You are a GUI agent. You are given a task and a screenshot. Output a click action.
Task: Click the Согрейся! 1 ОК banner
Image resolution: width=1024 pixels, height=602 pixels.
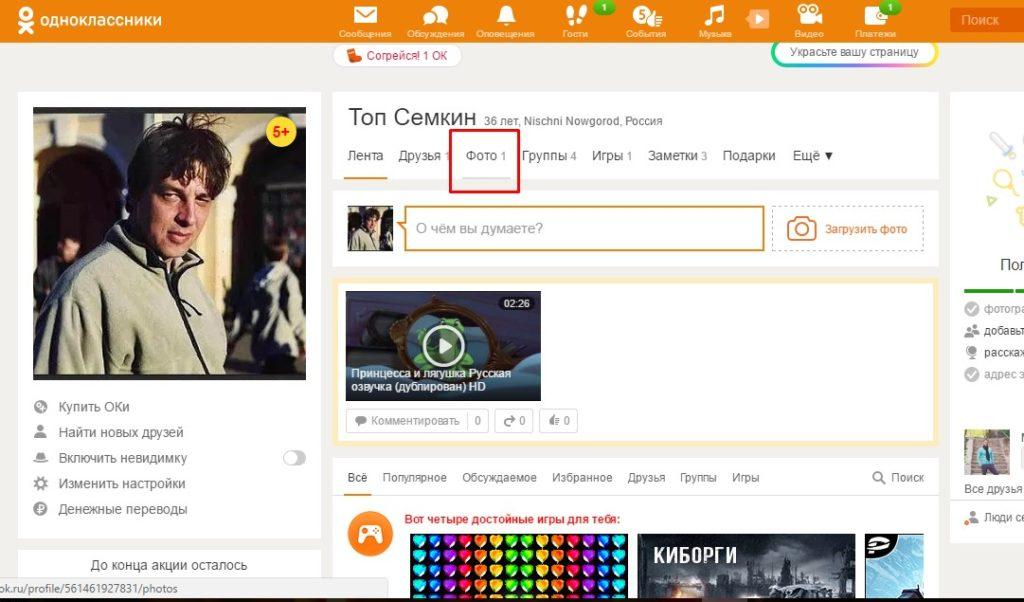(x=397, y=55)
